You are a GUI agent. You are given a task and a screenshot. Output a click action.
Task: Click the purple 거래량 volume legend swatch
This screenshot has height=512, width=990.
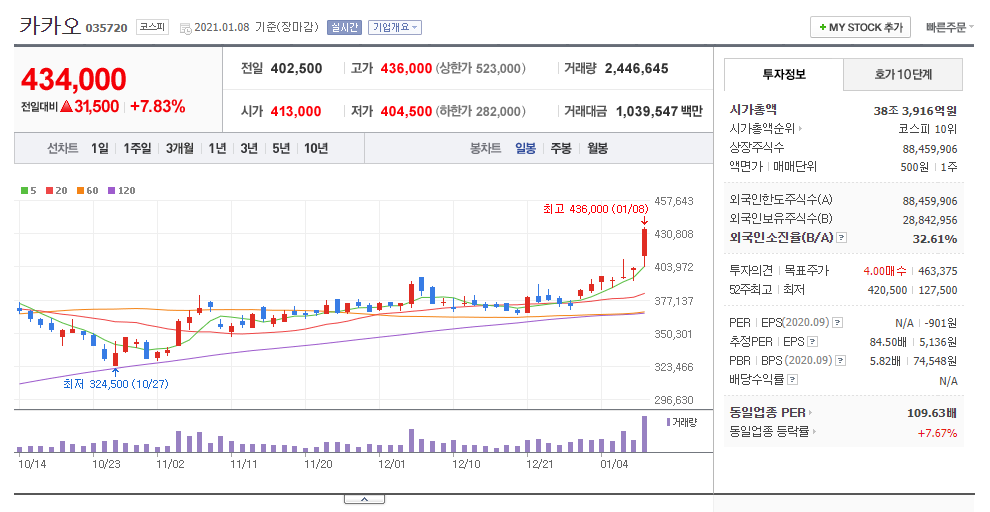(668, 422)
